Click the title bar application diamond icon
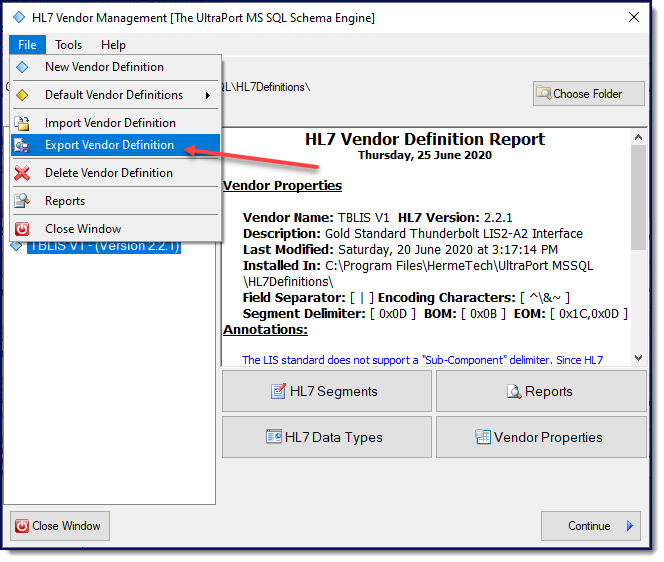The height and width of the screenshot is (562, 664). [x=19, y=17]
